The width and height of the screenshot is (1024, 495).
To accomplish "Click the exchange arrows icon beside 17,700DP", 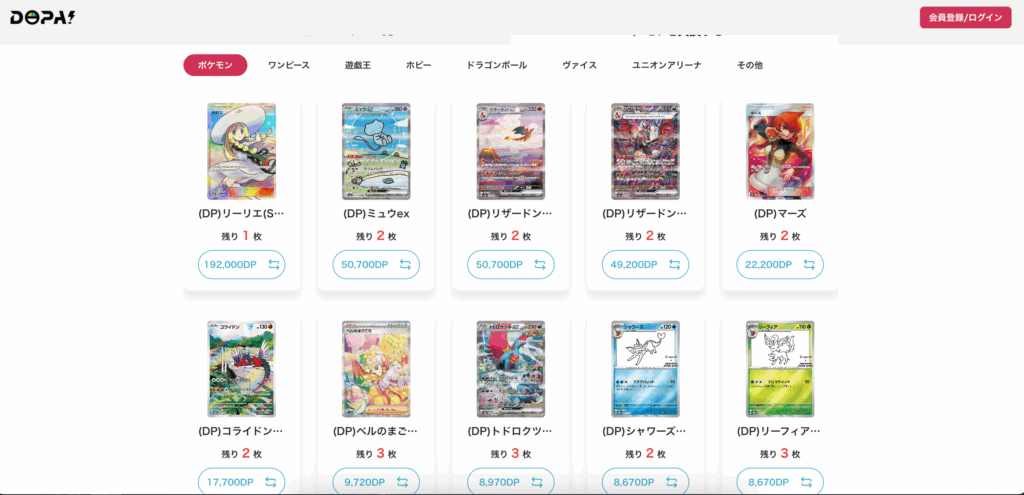I will [x=270, y=482].
